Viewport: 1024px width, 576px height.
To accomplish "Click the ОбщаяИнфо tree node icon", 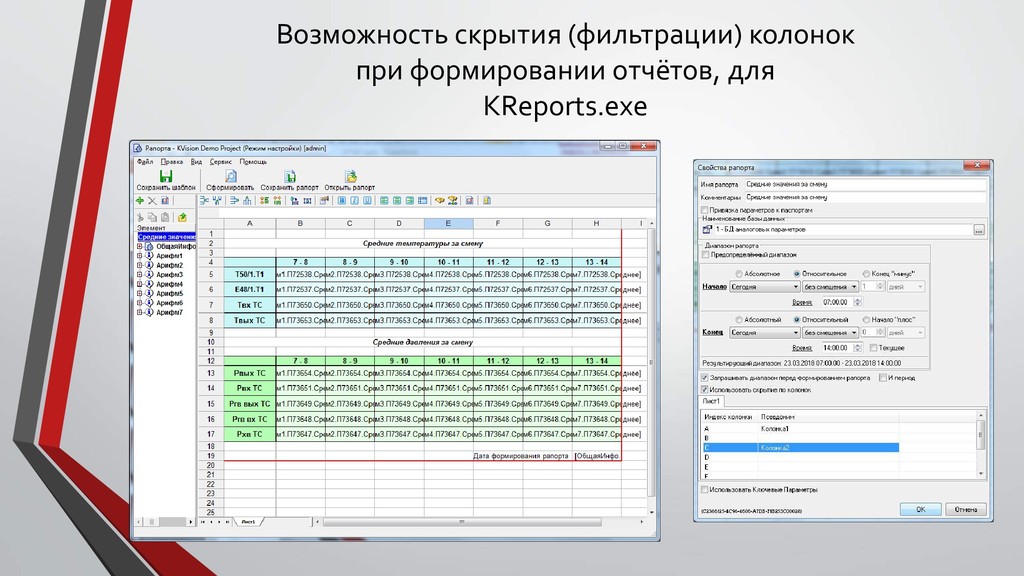I will point(150,247).
